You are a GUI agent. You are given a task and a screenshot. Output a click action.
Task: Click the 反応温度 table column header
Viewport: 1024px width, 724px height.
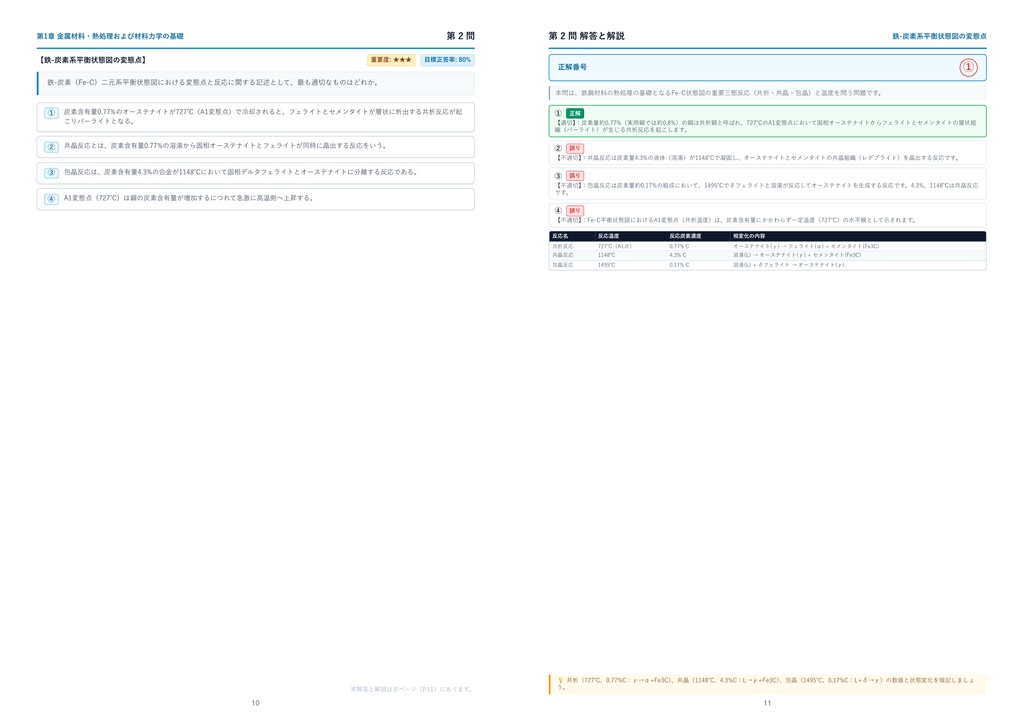(609, 236)
